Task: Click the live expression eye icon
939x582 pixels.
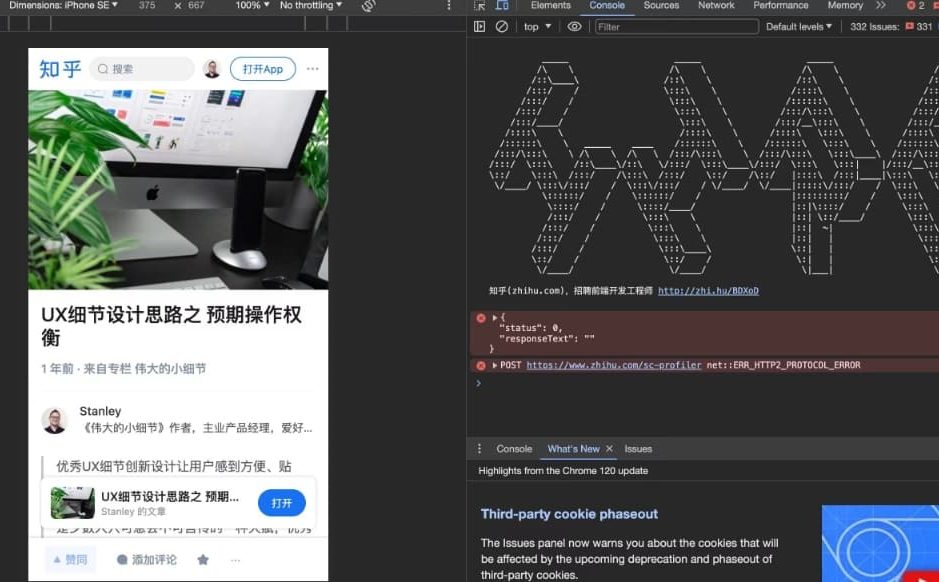Action: pos(574,26)
